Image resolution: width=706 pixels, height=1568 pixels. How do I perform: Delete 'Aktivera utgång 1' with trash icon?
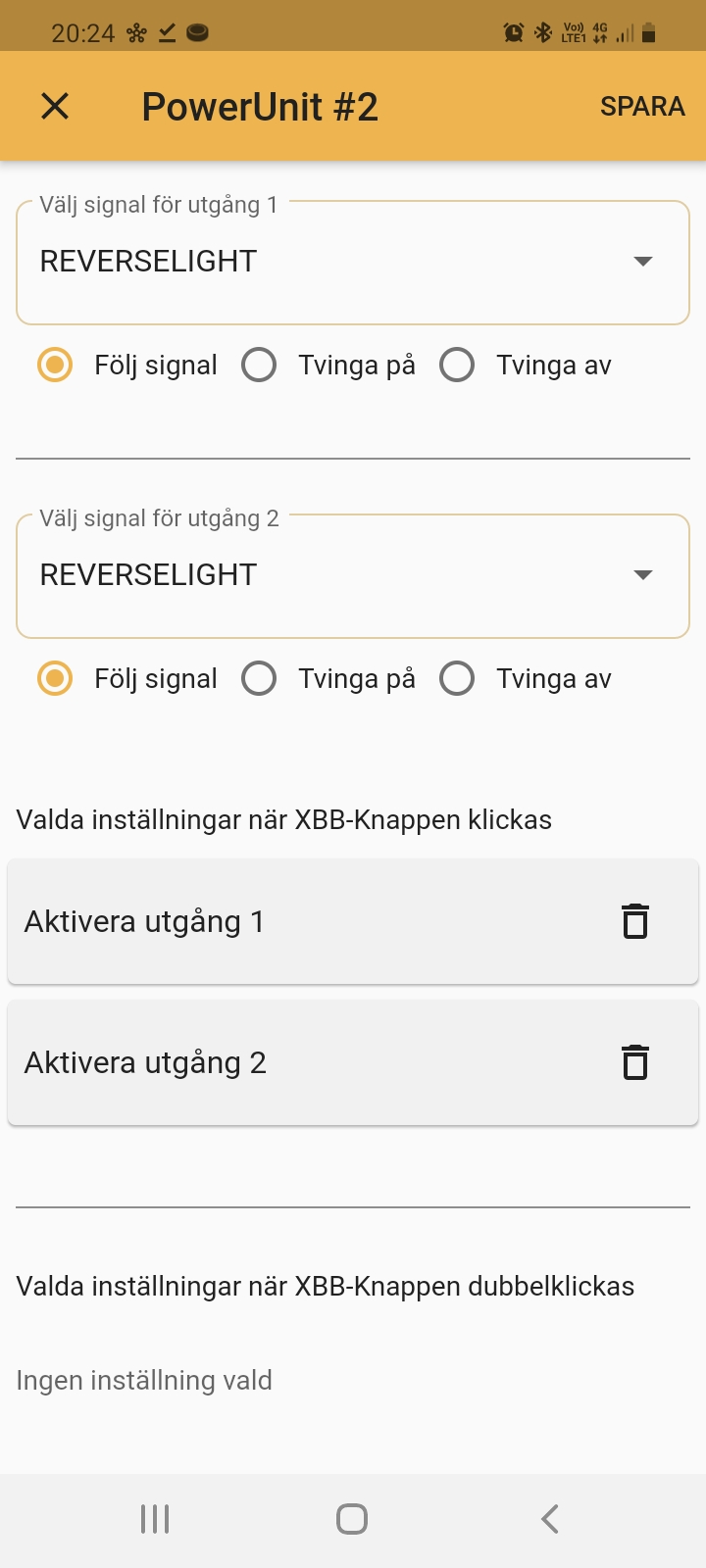coord(635,921)
